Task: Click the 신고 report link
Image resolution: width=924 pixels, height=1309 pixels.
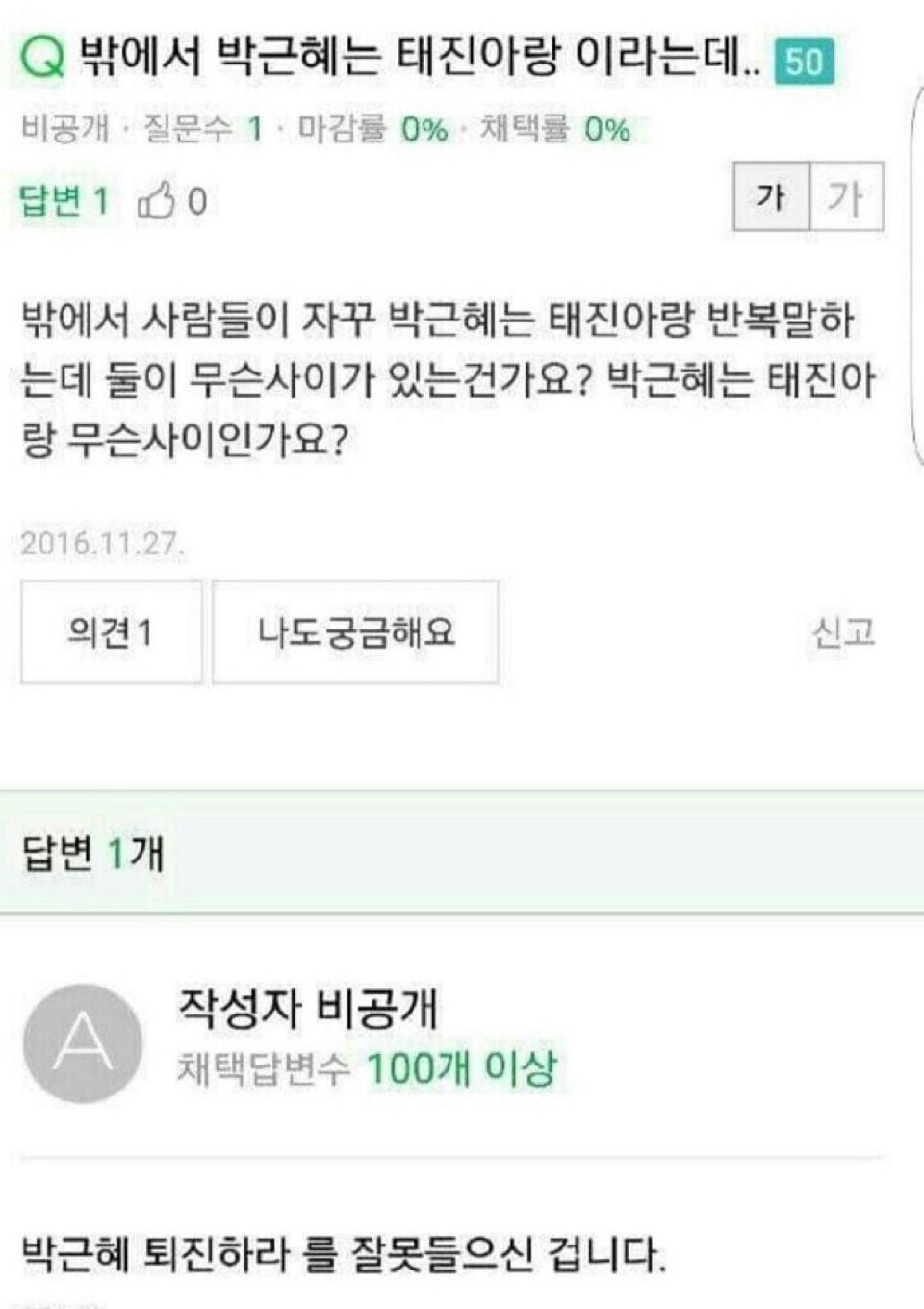Action: tap(843, 632)
